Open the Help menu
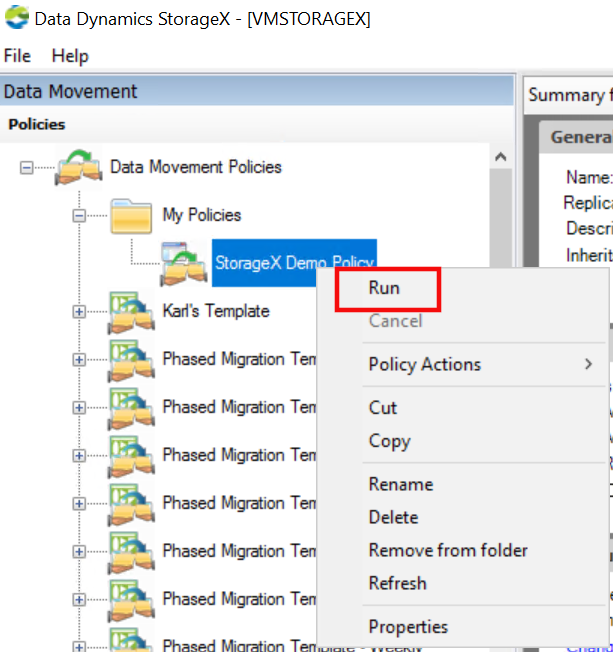The width and height of the screenshot is (613, 652). point(70,56)
